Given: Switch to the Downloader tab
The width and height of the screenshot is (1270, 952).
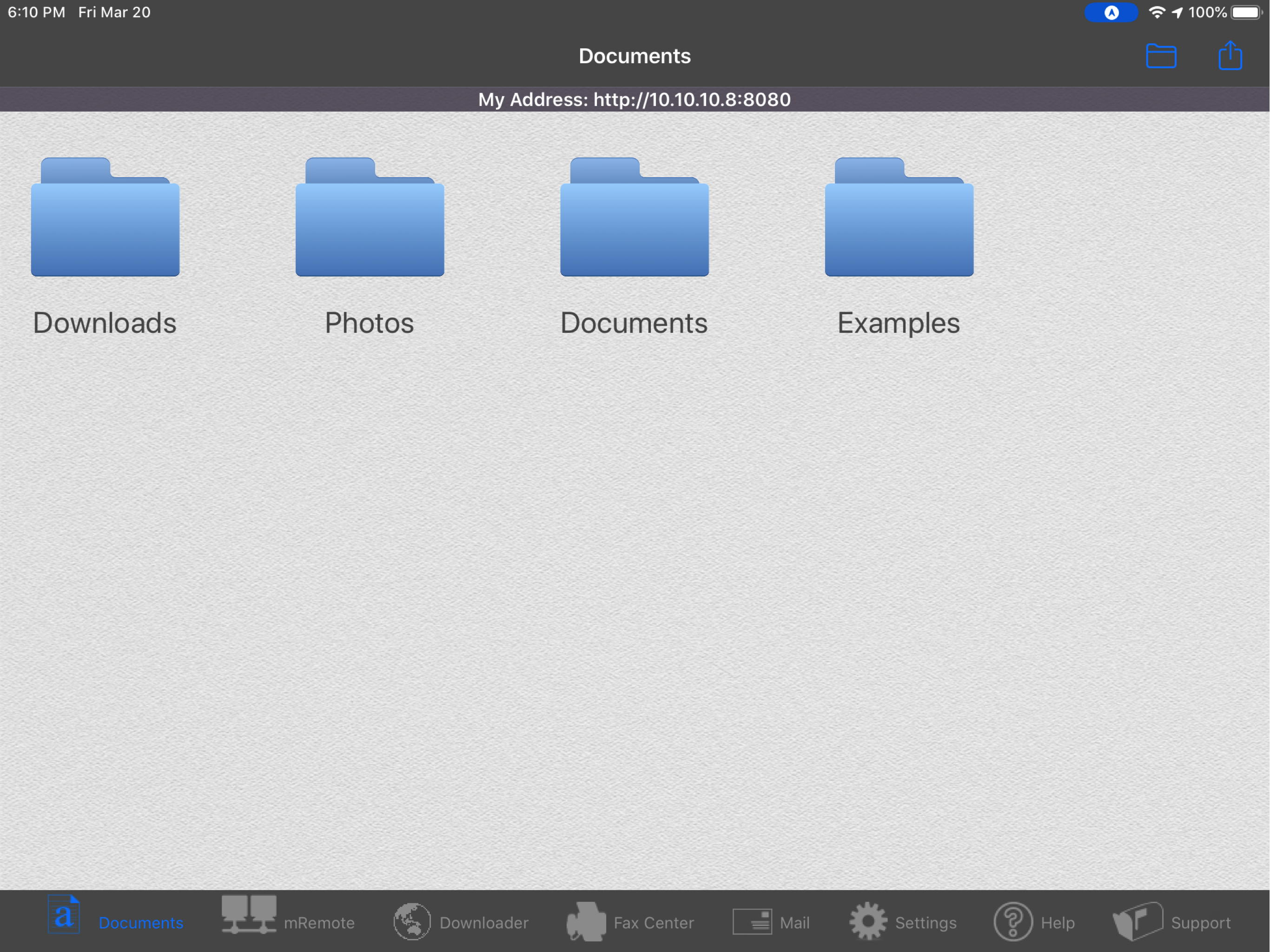Looking at the screenshot, I should coord(461,922).
